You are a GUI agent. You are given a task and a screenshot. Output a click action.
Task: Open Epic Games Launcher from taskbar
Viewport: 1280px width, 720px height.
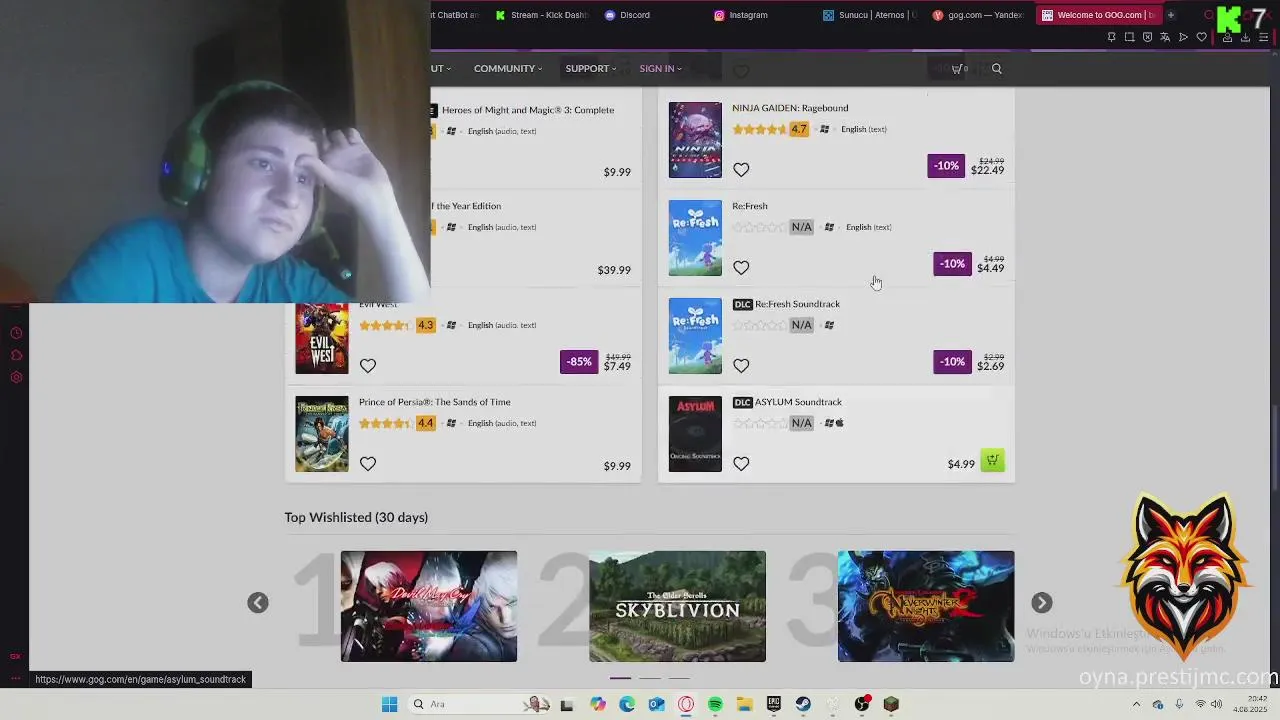774,704
